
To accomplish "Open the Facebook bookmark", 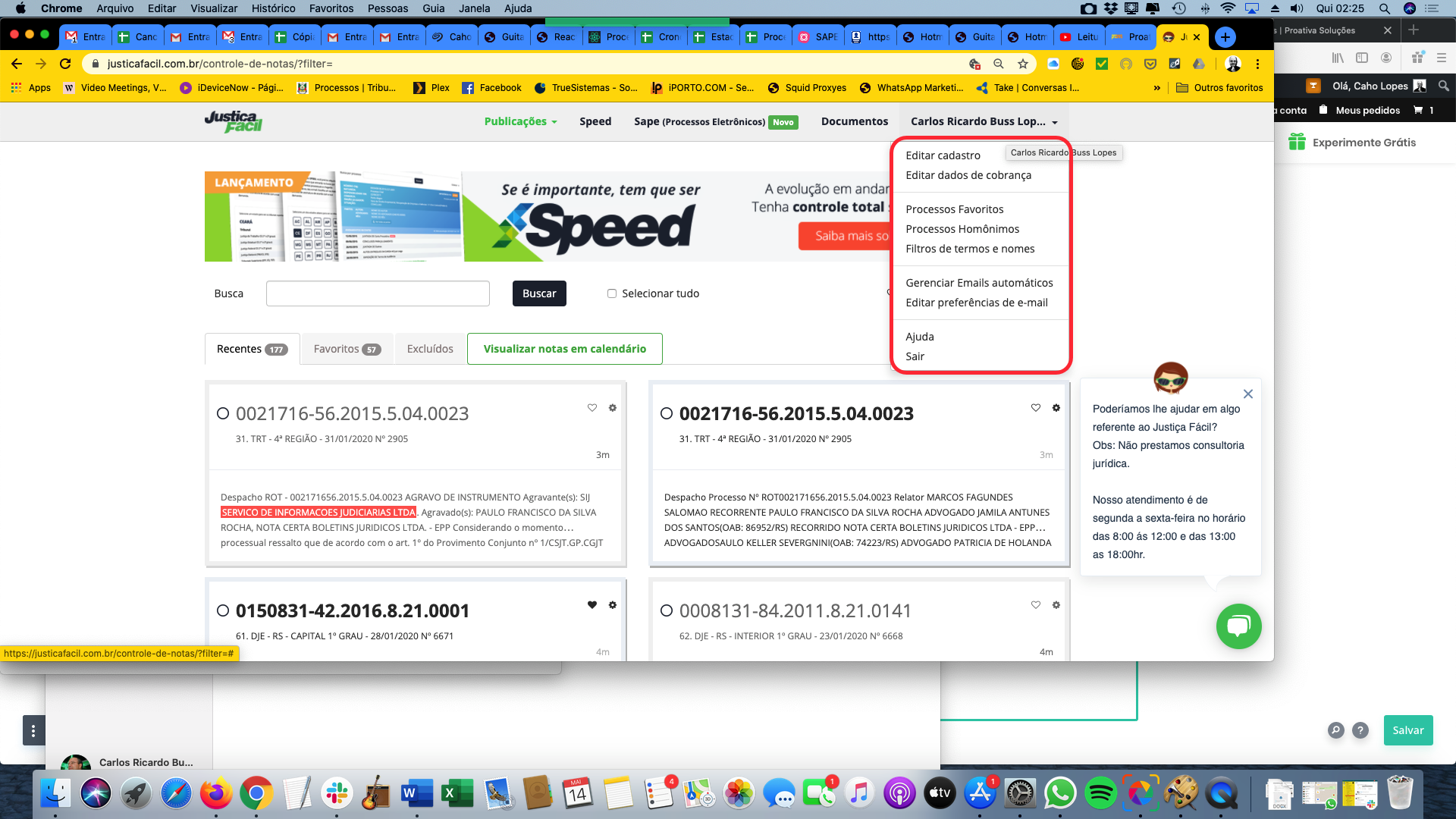I will point(492,88).
